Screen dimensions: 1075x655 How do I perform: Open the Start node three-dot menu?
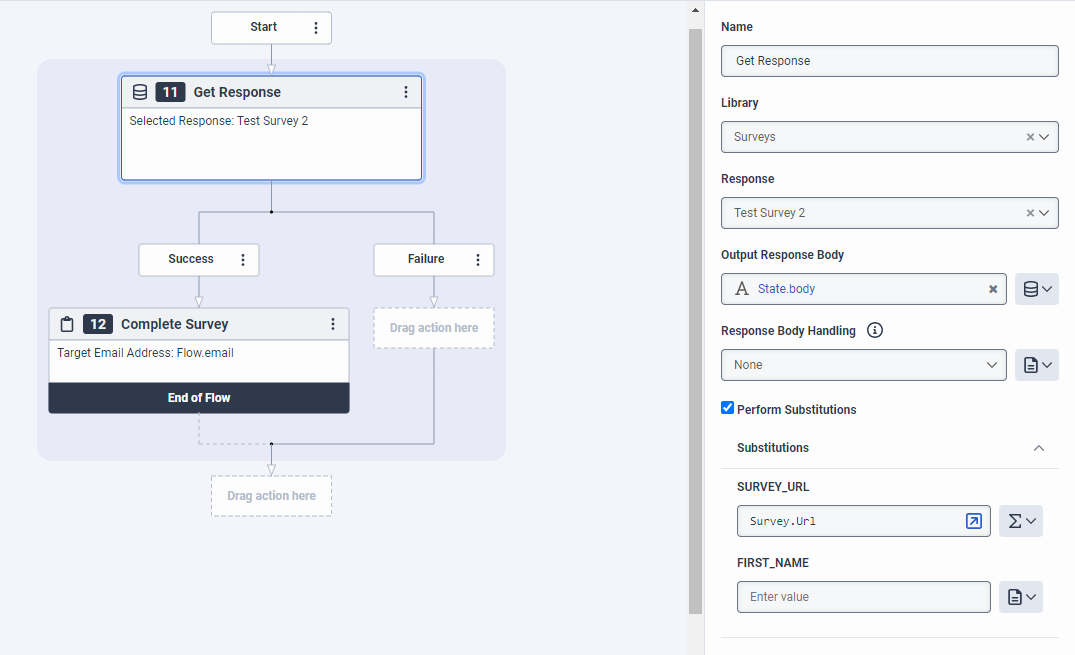(316, 28)
